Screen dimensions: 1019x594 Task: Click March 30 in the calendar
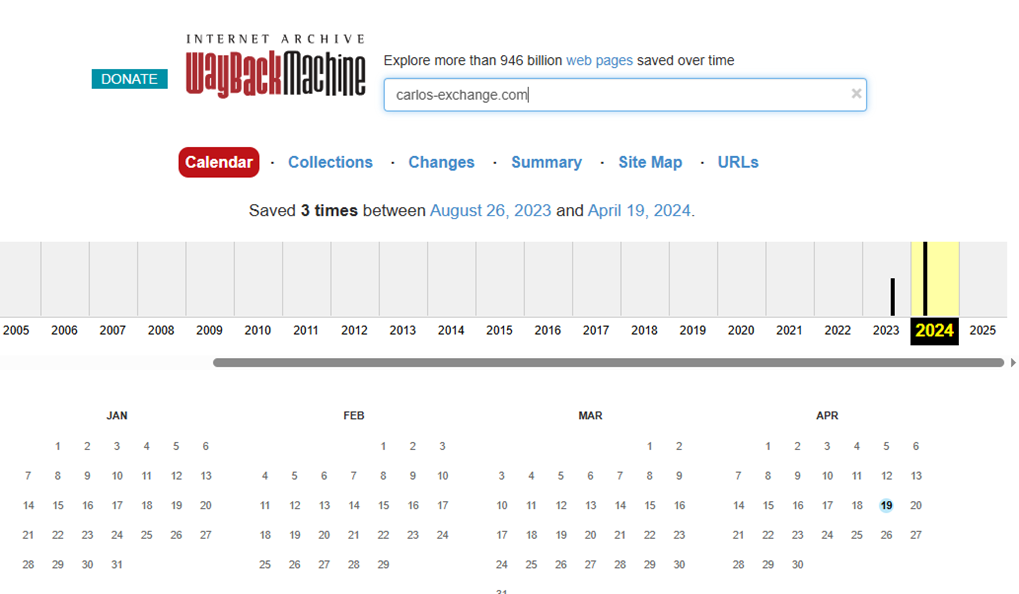point(679,565)
